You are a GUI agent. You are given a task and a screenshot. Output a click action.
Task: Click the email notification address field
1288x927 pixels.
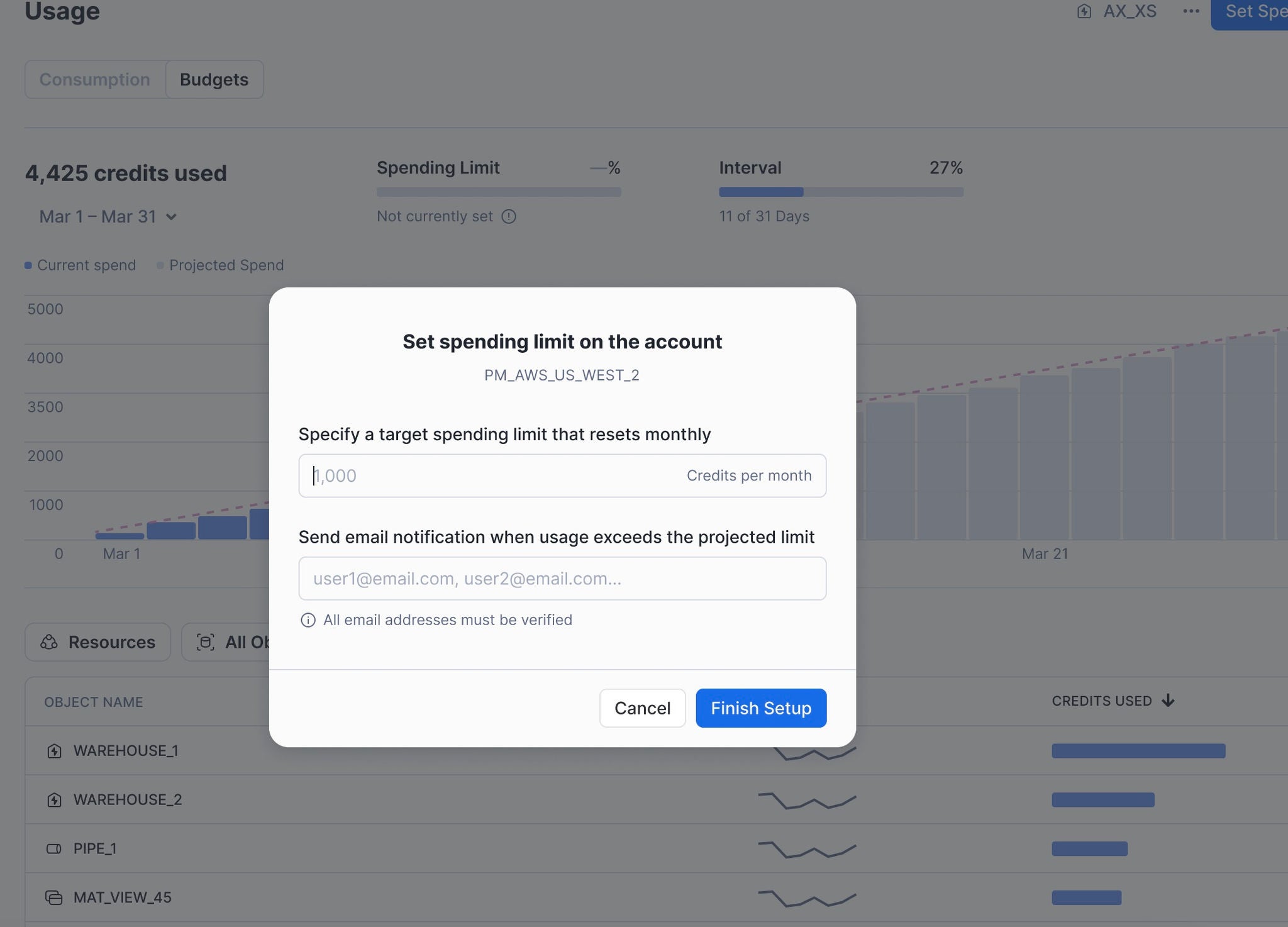562,579
